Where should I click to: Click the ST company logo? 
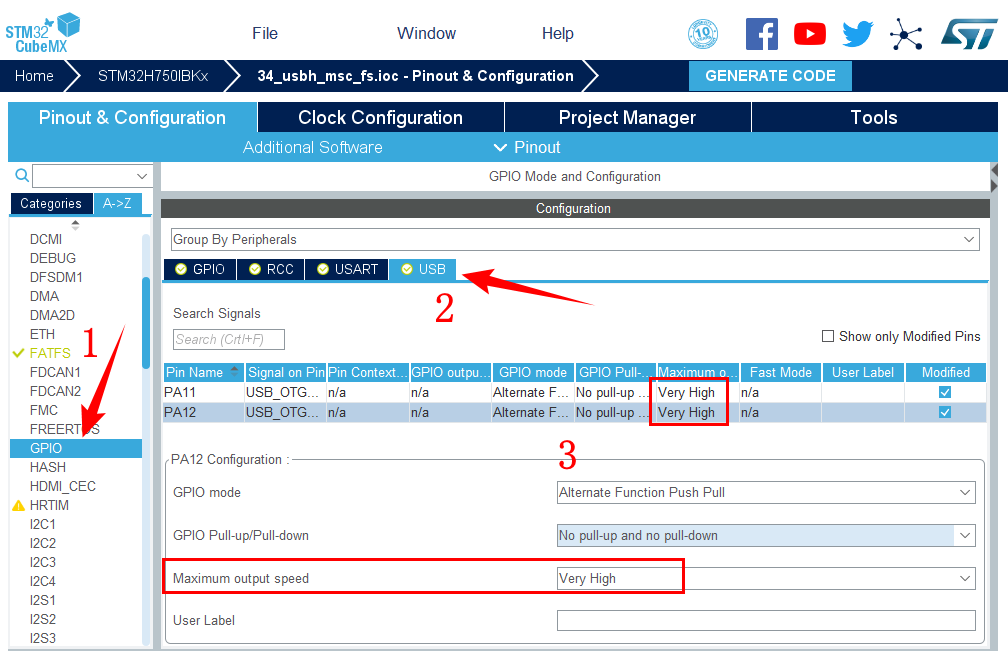[968, 34]
